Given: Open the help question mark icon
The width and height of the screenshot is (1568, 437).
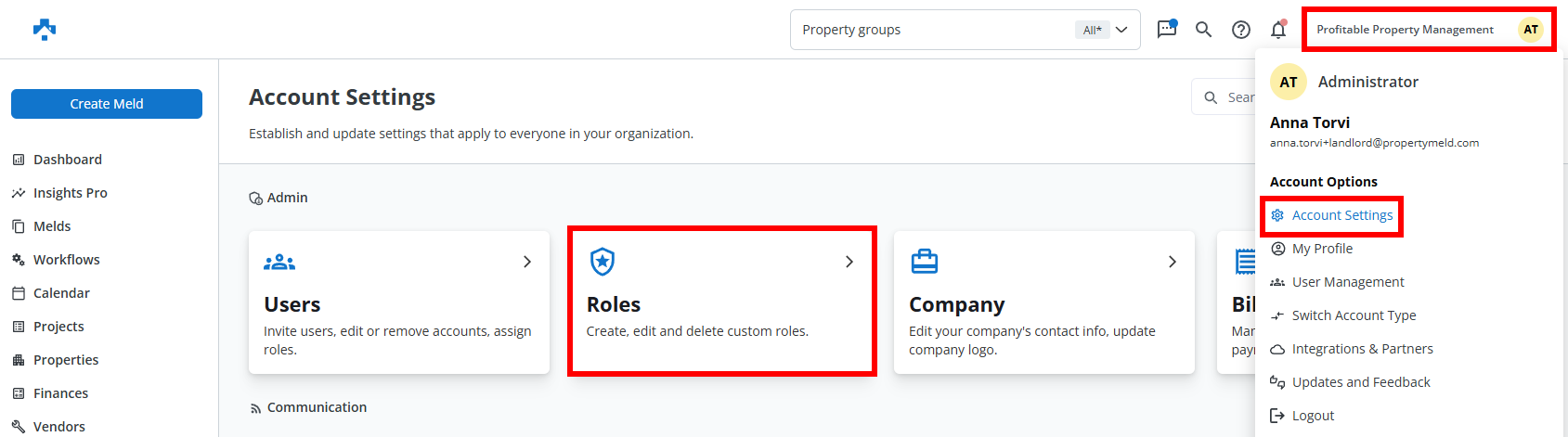Looking at the screenshot, I should click(1240, 30).
